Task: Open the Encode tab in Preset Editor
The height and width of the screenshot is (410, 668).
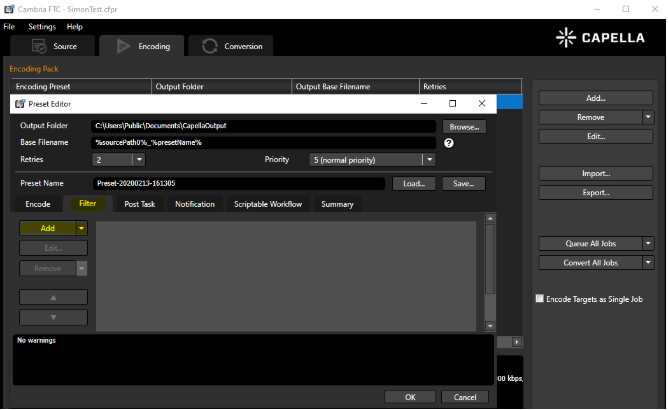Action: tap(37, 204)
